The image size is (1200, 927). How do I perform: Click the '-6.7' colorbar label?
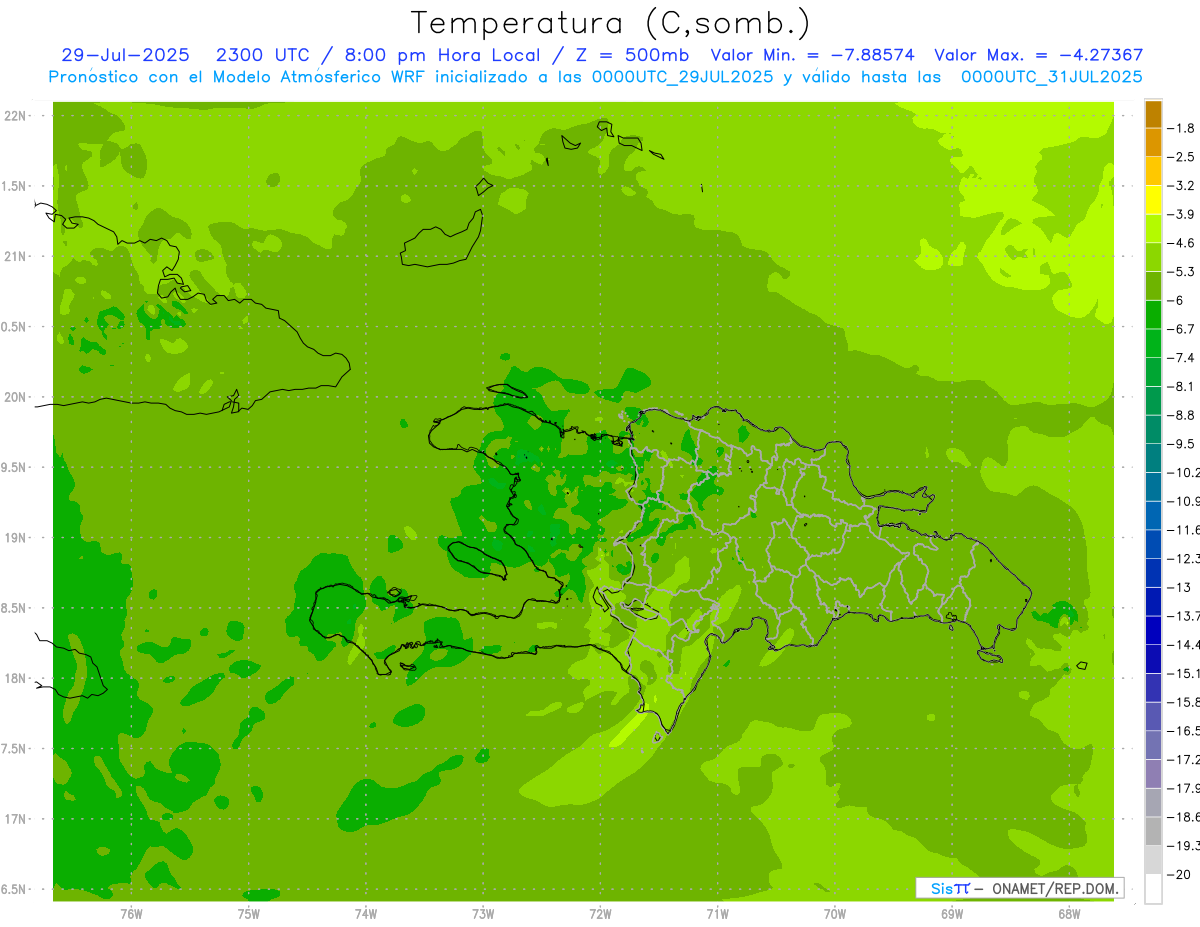tap(1182, 329)
